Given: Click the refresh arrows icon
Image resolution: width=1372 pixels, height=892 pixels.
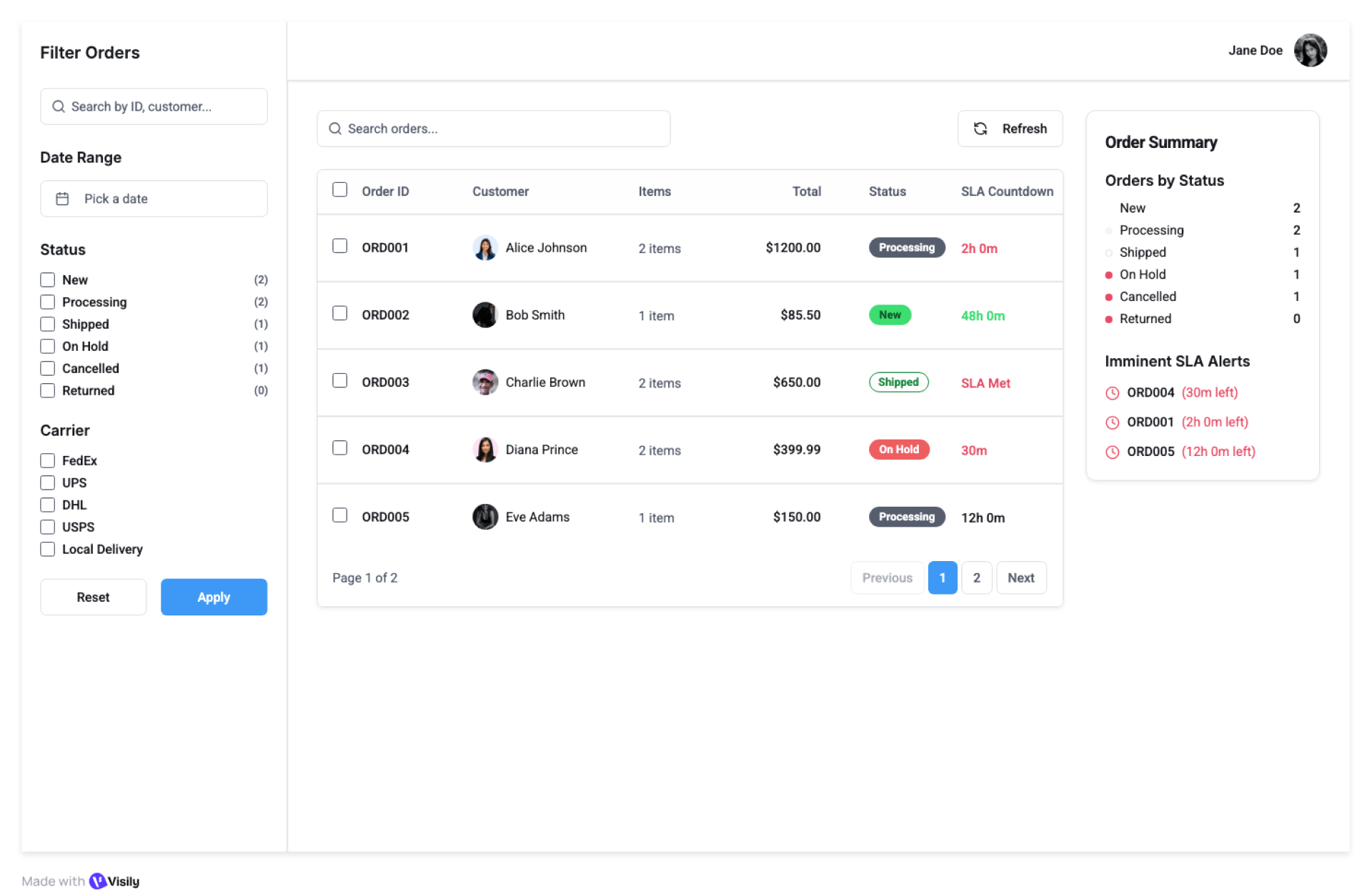Looking at the screenshot, I should click(x=980, y=129).
